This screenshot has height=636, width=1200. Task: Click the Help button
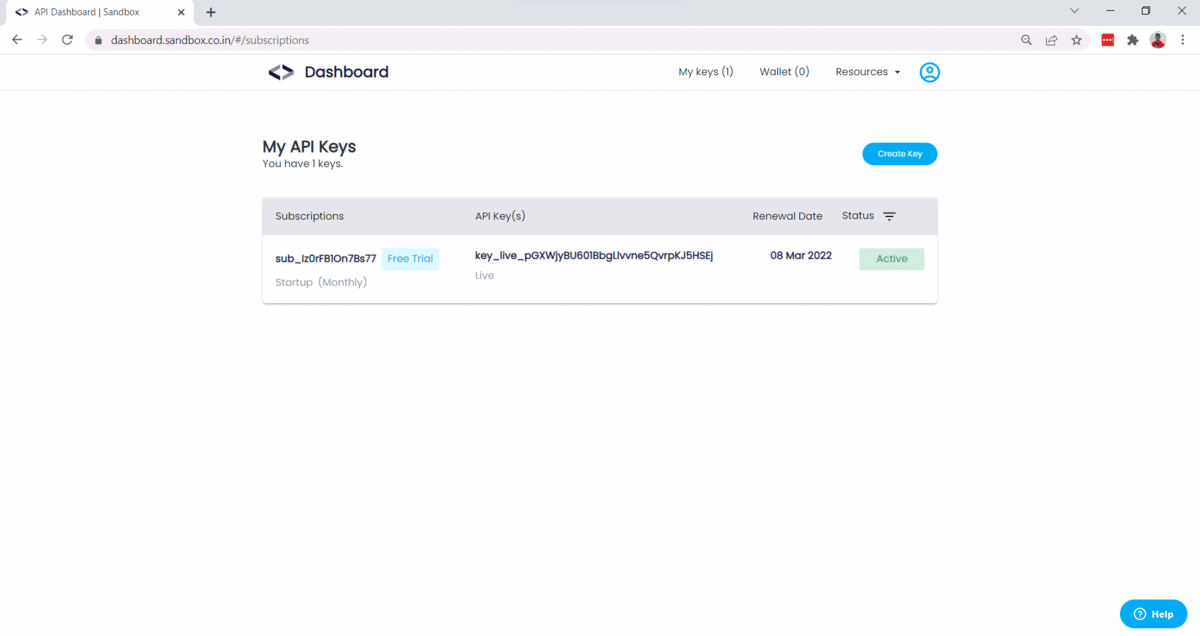click(1154, 614)
